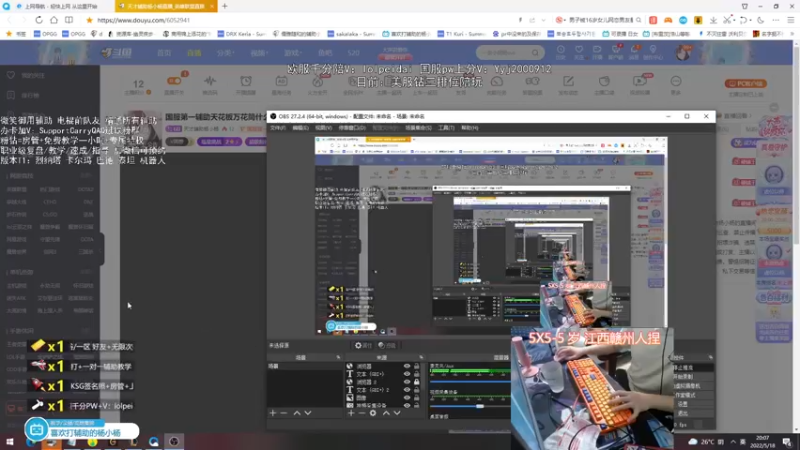Click the ellipsis More icon in the streamer toolbar
Image resolution: width=800 pixels, height=450 pixels.
point(676,81)
